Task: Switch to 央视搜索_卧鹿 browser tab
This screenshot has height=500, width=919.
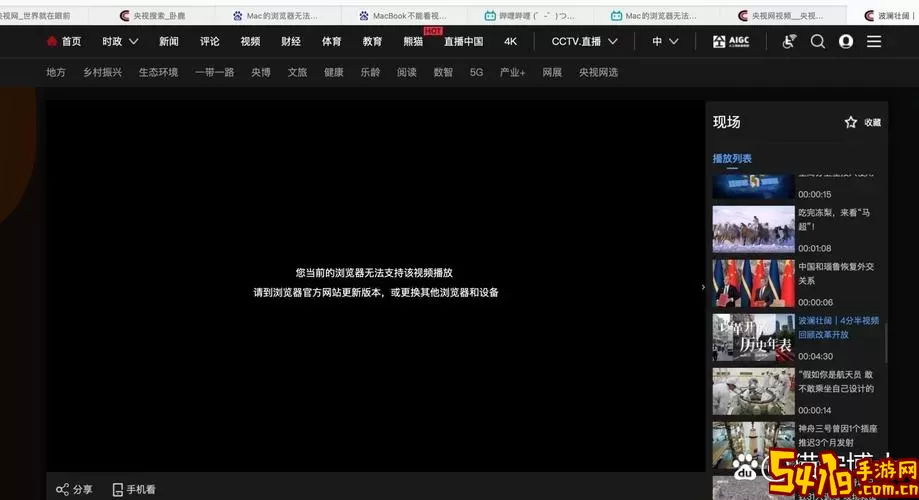Action: (152, 16)
